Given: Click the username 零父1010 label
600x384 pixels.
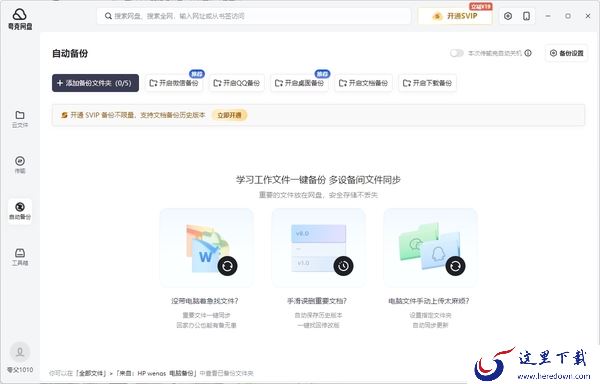Looking at the screenshot, I should click(x=20, y=370).
